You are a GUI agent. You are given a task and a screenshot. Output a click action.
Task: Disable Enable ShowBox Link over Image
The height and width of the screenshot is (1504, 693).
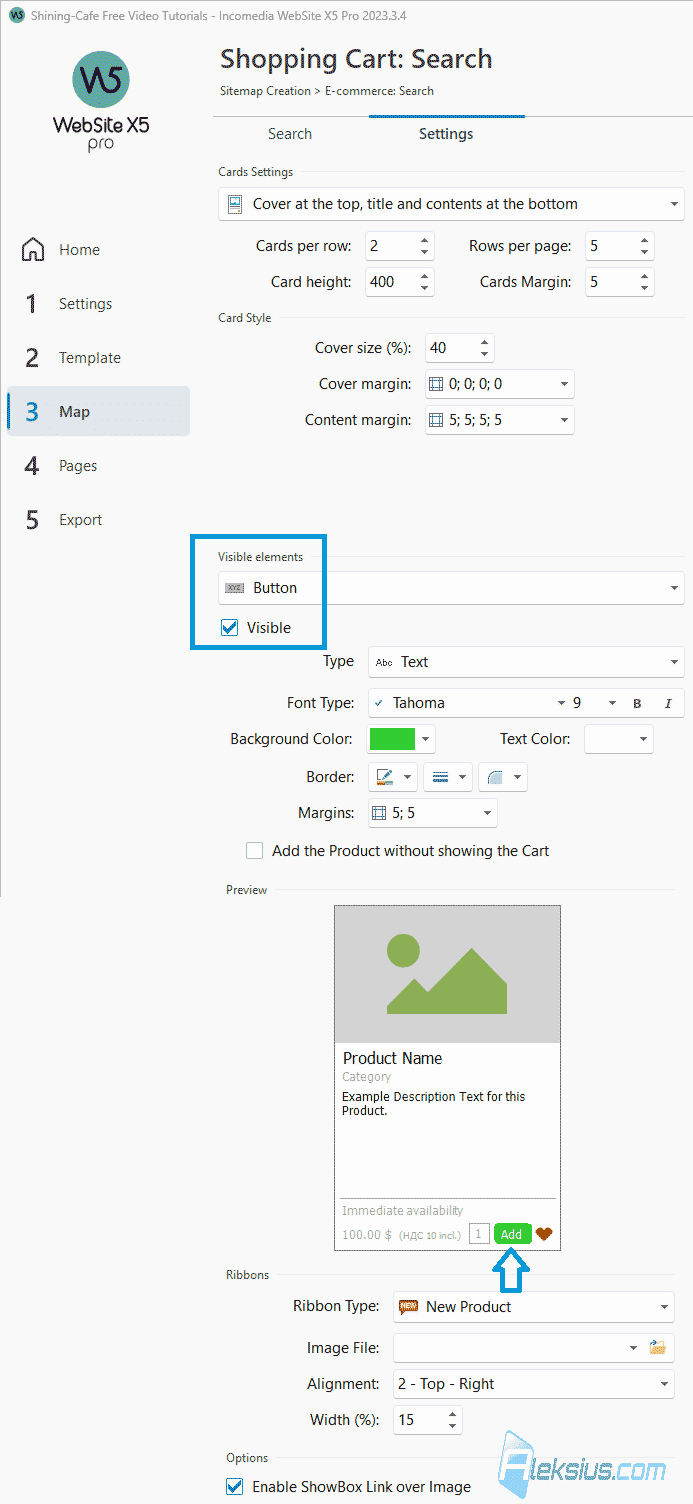tap(235, 1487)
